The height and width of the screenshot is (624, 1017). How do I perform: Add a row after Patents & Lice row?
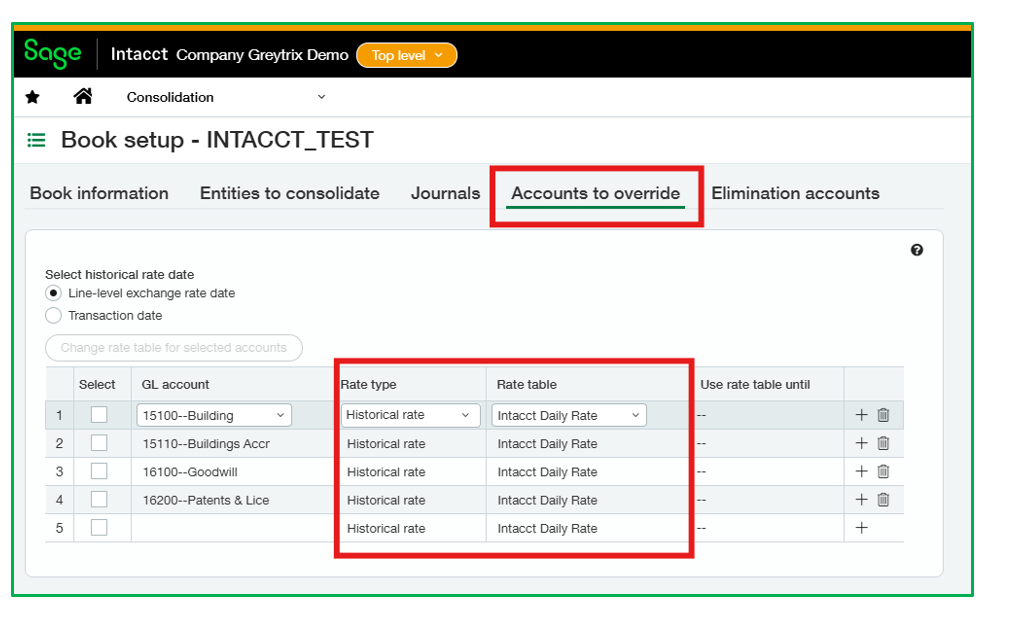(x=861, y=499)
